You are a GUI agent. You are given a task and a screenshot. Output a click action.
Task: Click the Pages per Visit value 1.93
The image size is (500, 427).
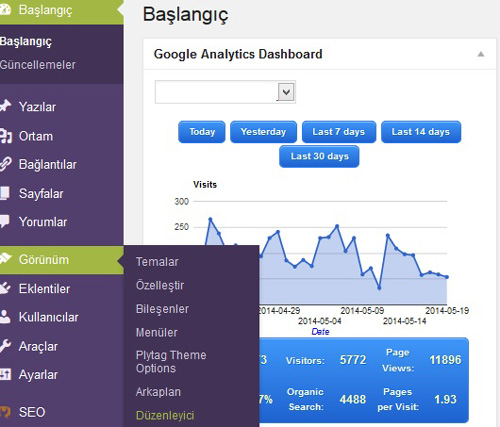tap(445, 399)
